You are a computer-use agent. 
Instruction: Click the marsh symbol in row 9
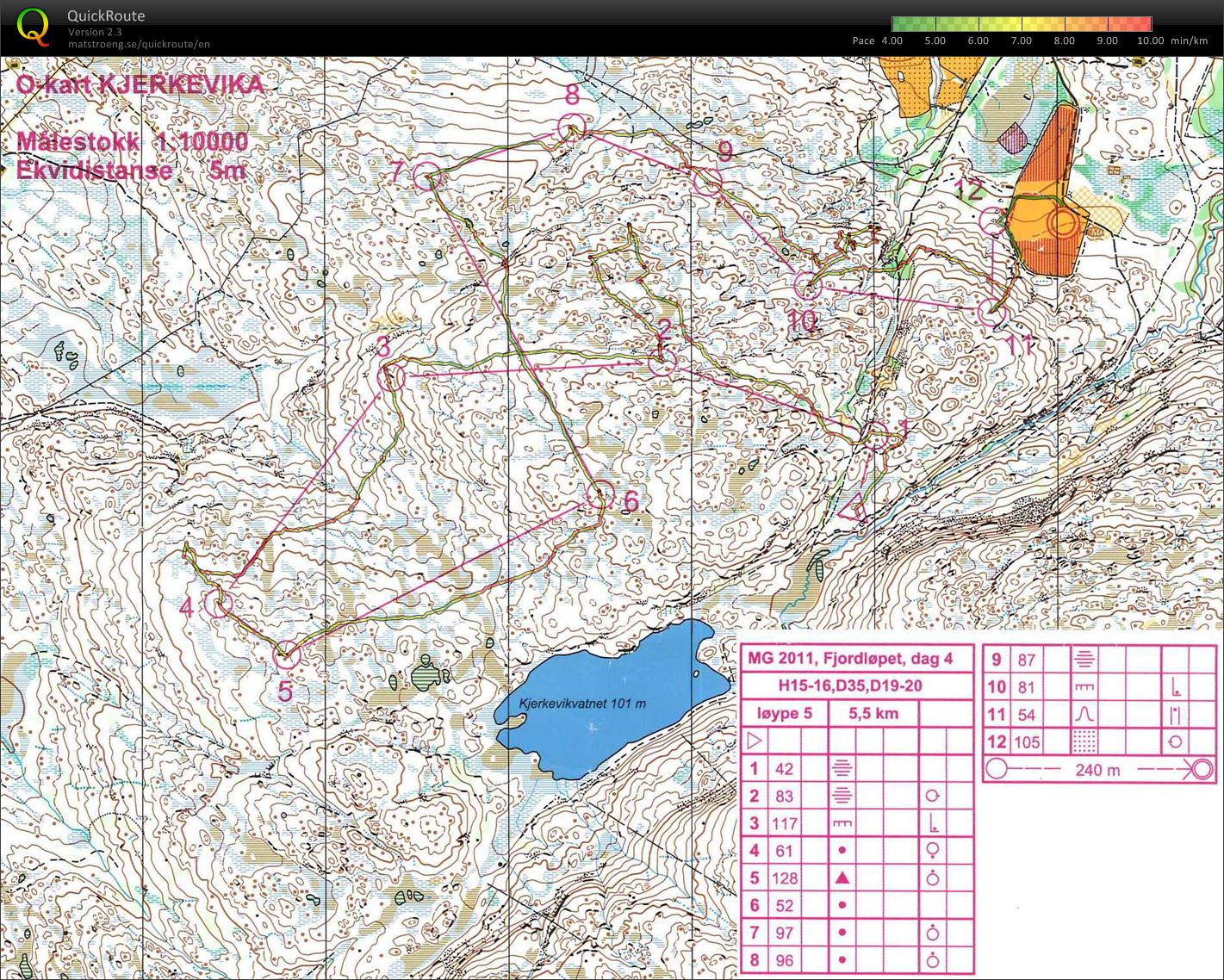pyautogui.click(x=1085, y=659)
